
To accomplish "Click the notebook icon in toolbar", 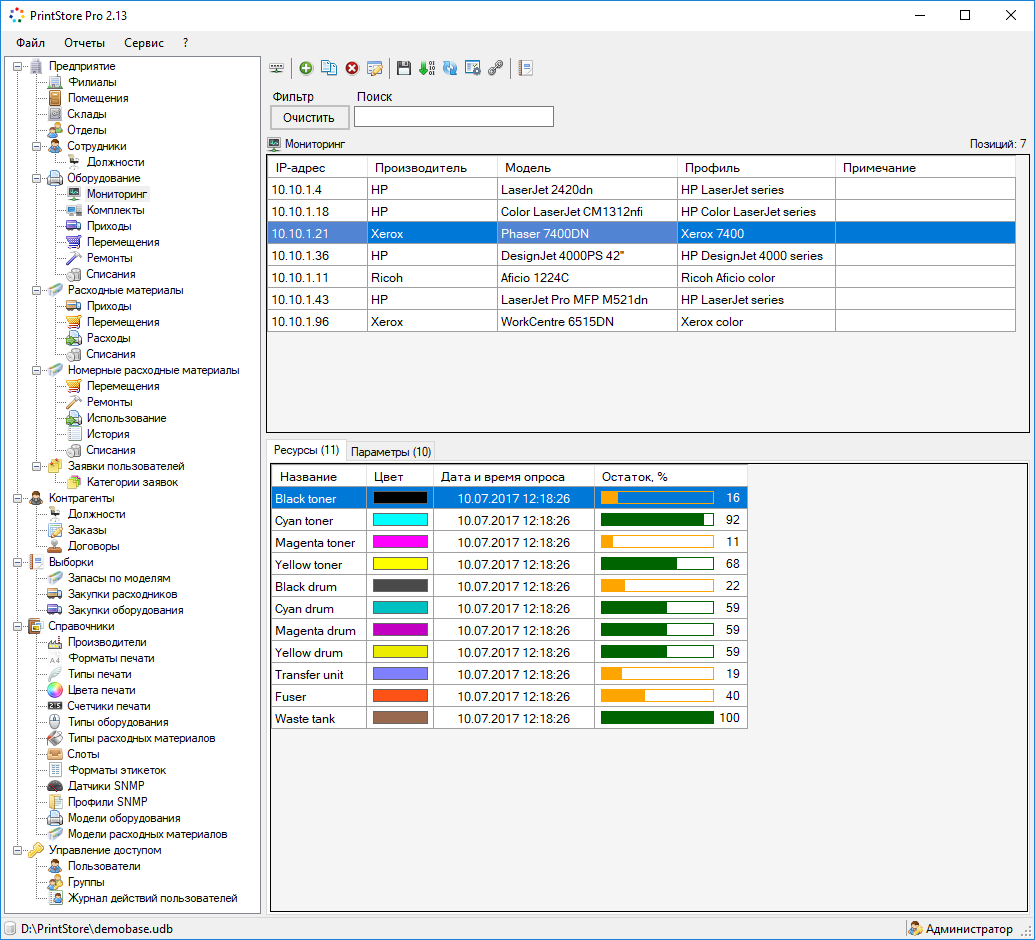I will (525, 68).
